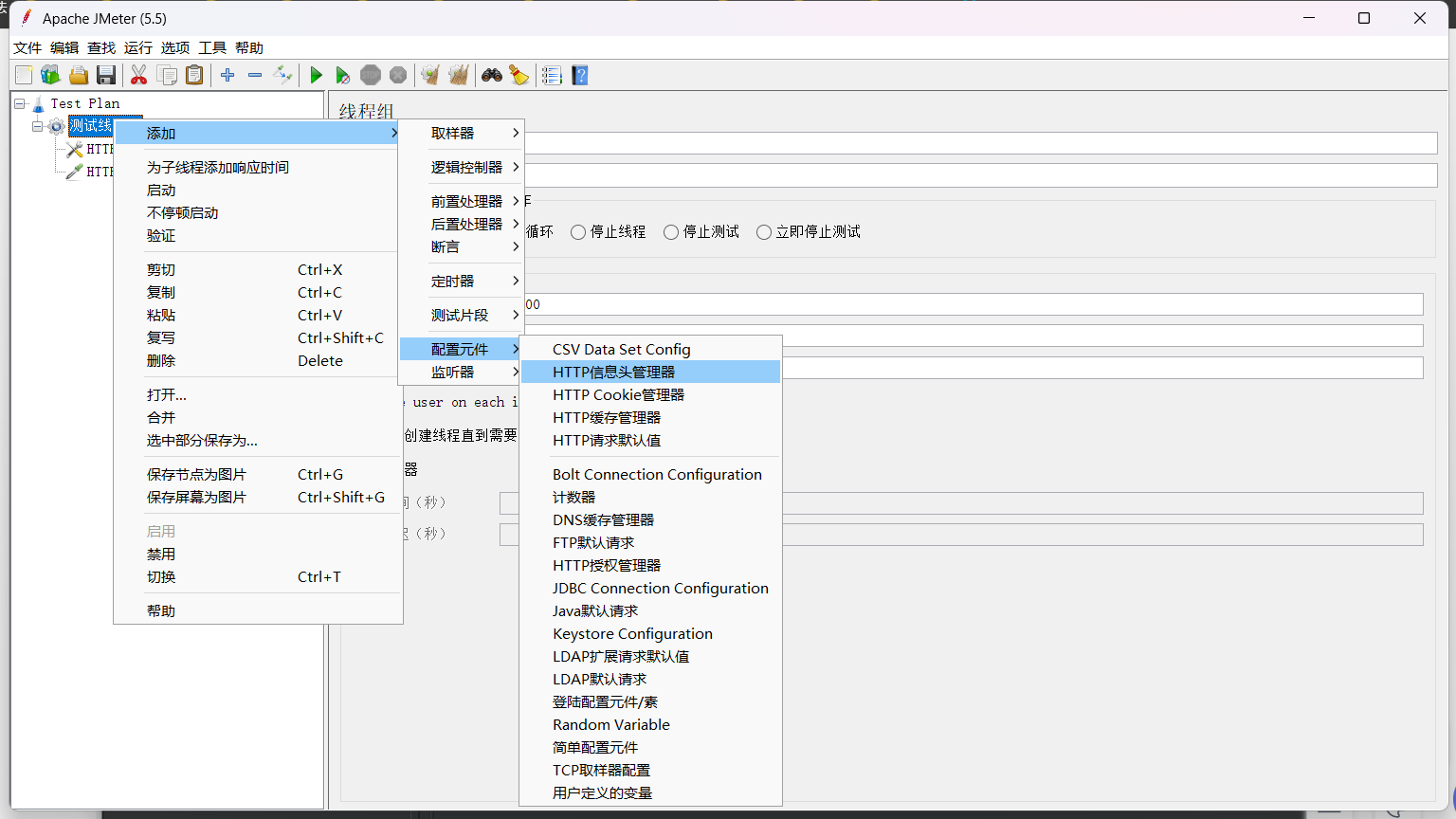Click Start no pauses icon
The width and height of the screenshot is (1456, 819).
[x=343, y=75]
